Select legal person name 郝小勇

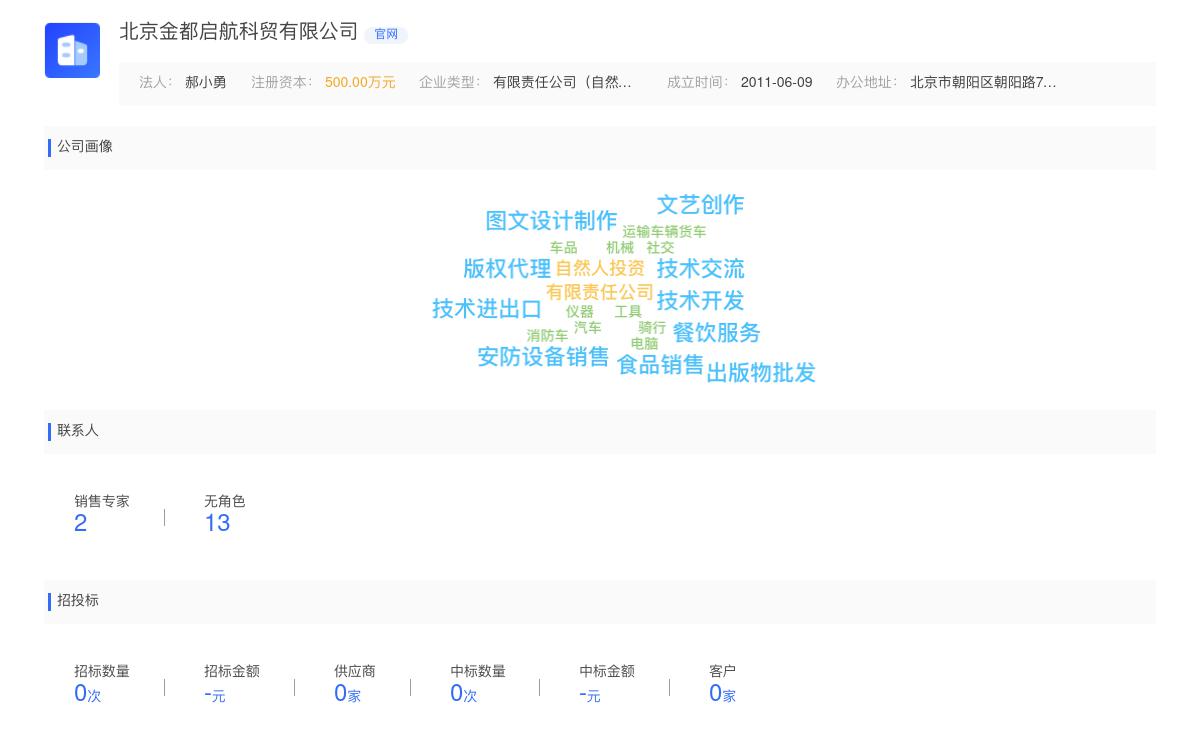206,82
